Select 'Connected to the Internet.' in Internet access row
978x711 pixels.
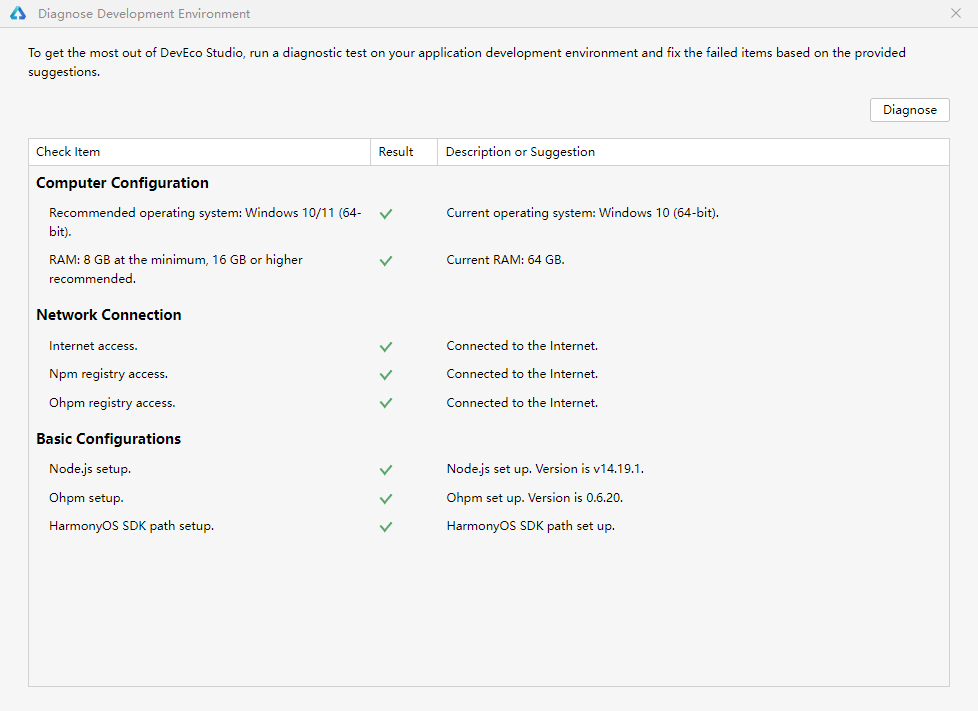522,346
